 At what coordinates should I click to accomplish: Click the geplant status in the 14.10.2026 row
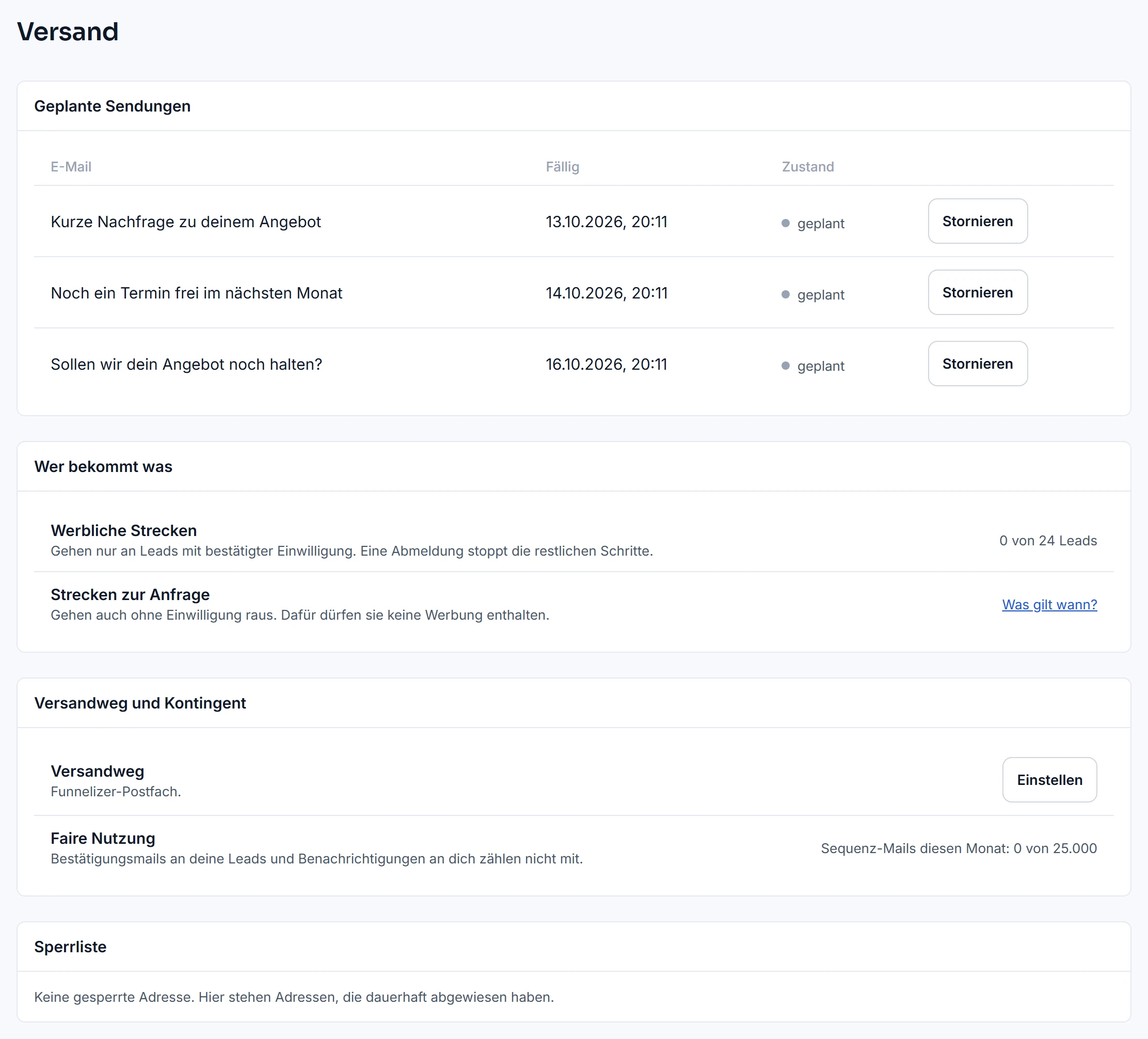812,294
